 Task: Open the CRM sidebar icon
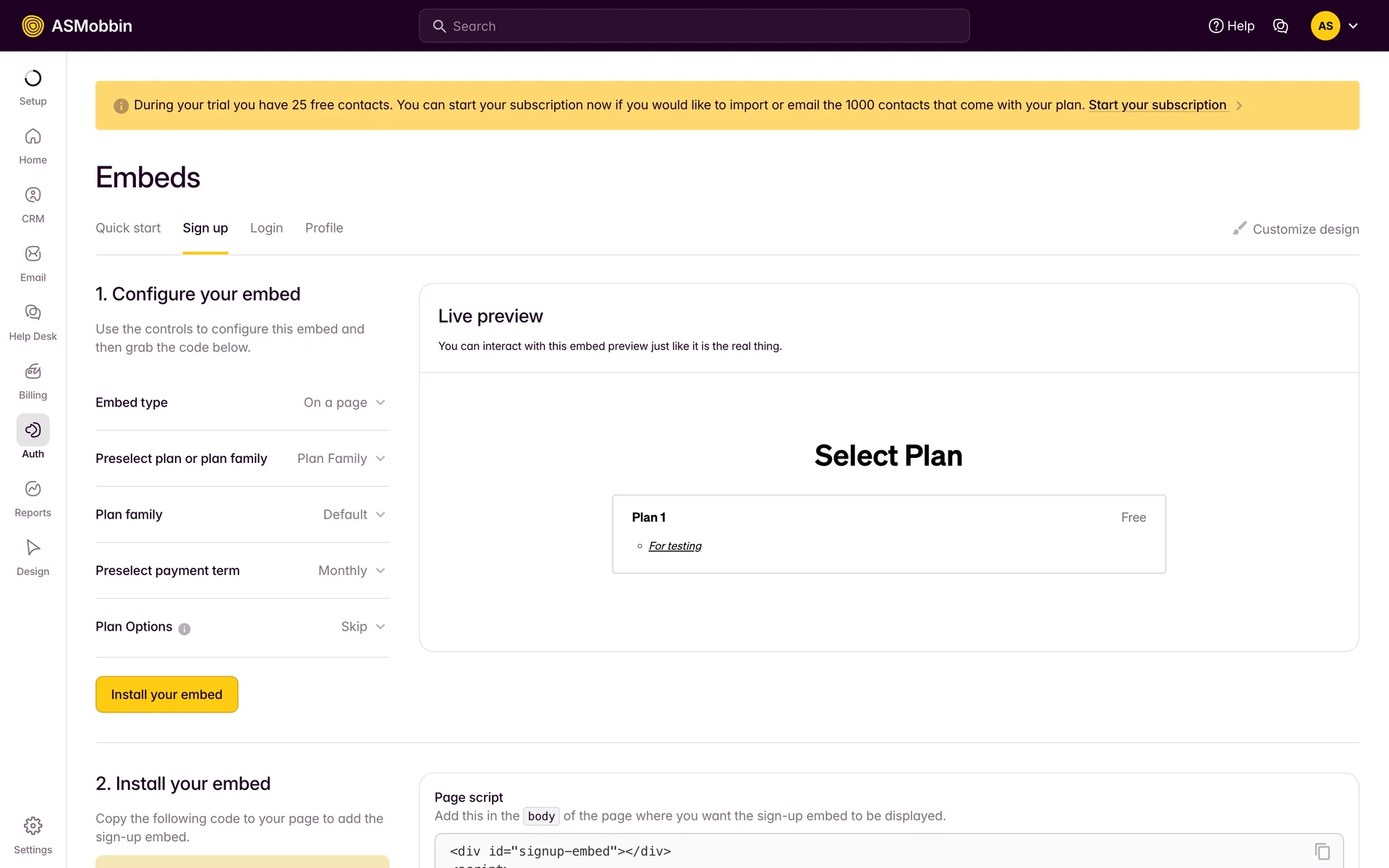pos(33,195)
